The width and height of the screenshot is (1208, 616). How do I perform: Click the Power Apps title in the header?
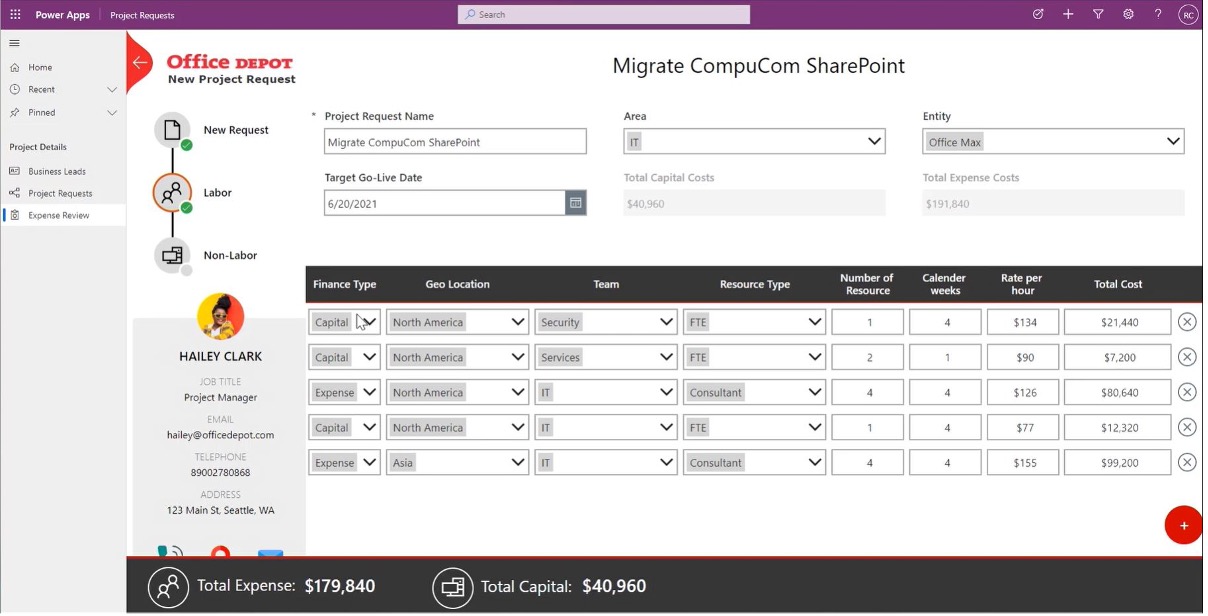coord(62,15)
